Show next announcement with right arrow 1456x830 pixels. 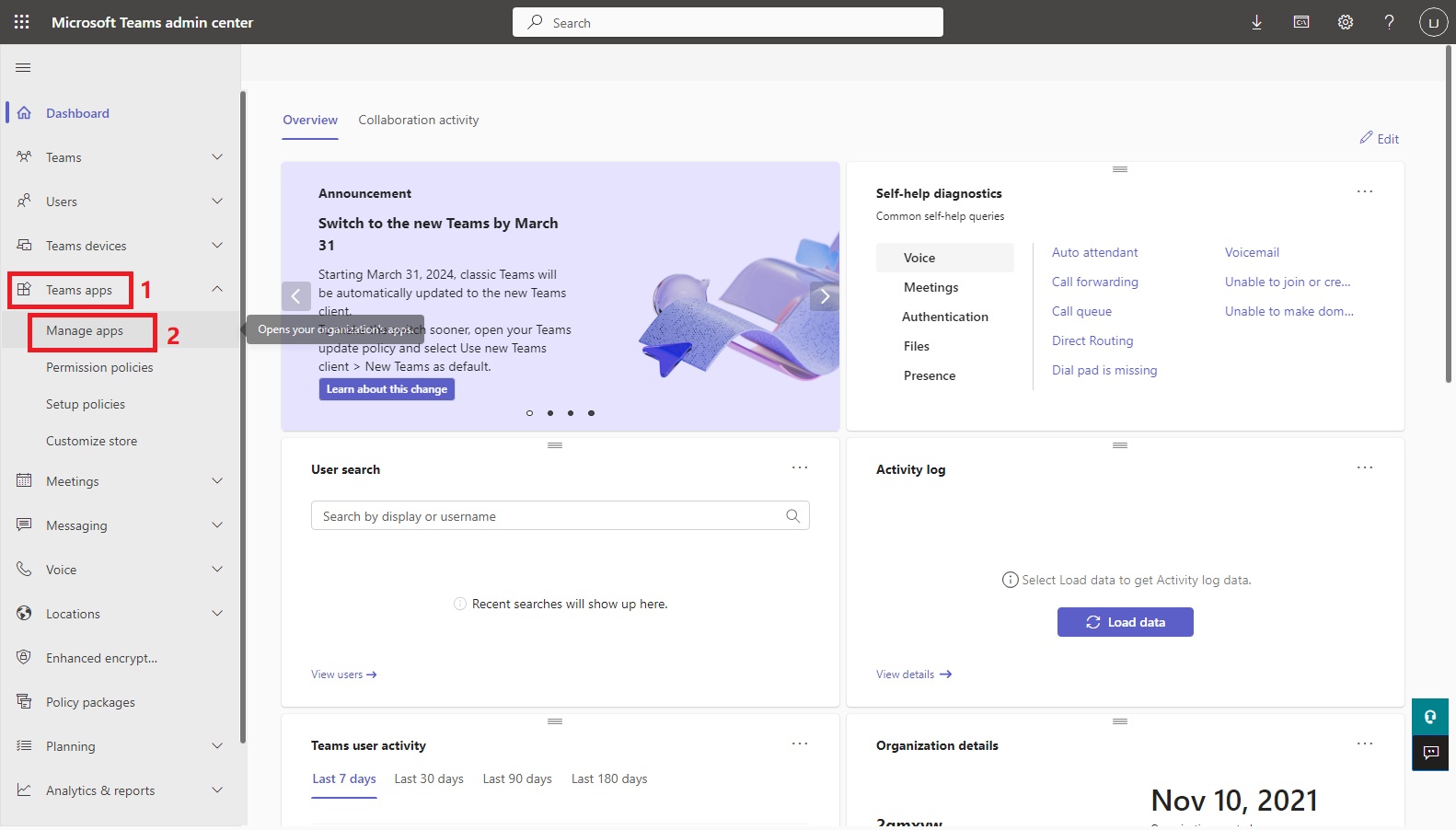tap(825, 296)
